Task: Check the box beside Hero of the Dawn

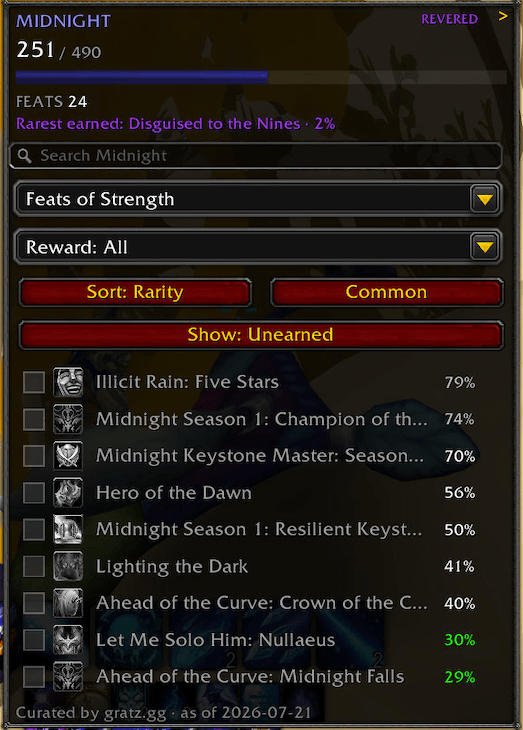Action: 34,493
